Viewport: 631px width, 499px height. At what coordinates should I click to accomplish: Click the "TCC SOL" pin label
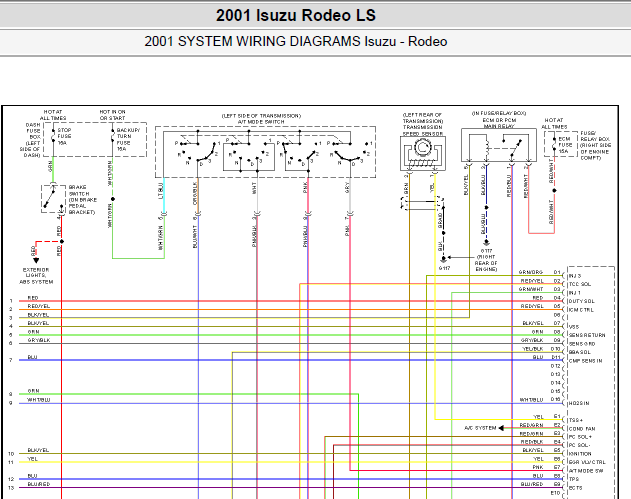click(x=579, y=284)
